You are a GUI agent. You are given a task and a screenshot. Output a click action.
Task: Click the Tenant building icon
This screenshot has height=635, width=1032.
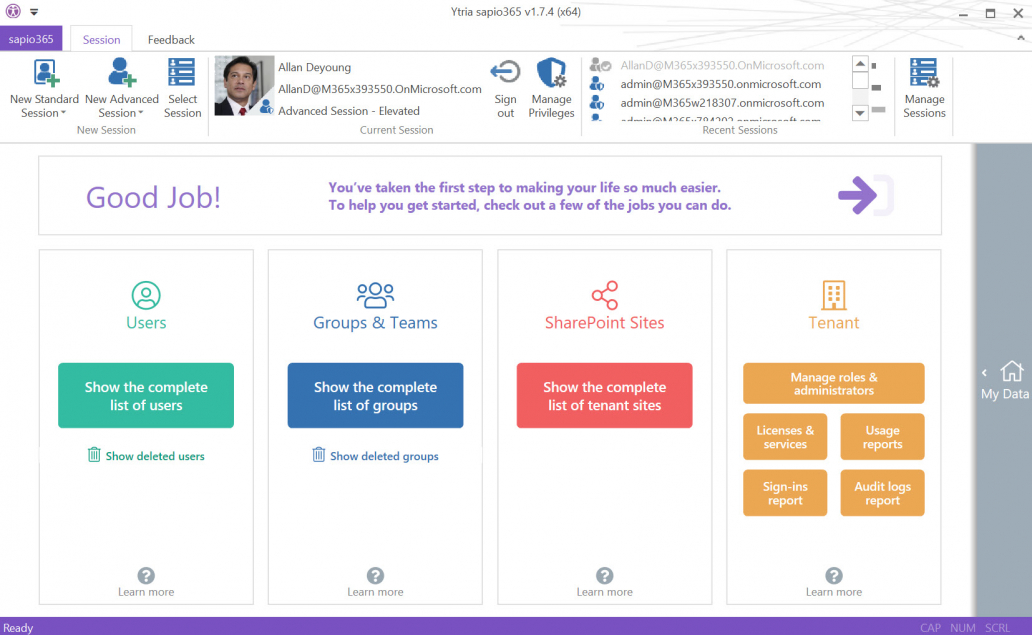point(833,295)
